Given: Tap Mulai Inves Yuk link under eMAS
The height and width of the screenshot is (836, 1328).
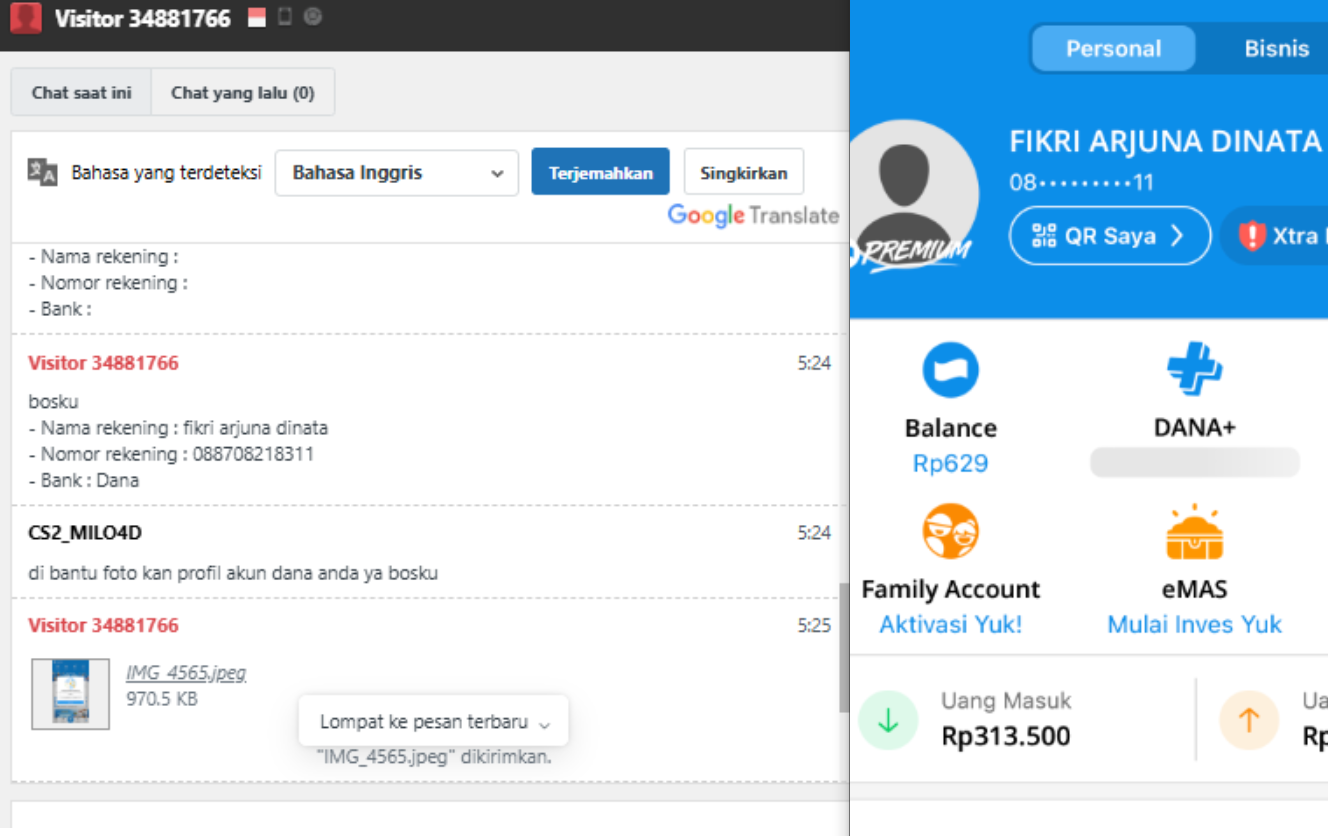Looking at the screenshot, I should tap(1195, 625).
